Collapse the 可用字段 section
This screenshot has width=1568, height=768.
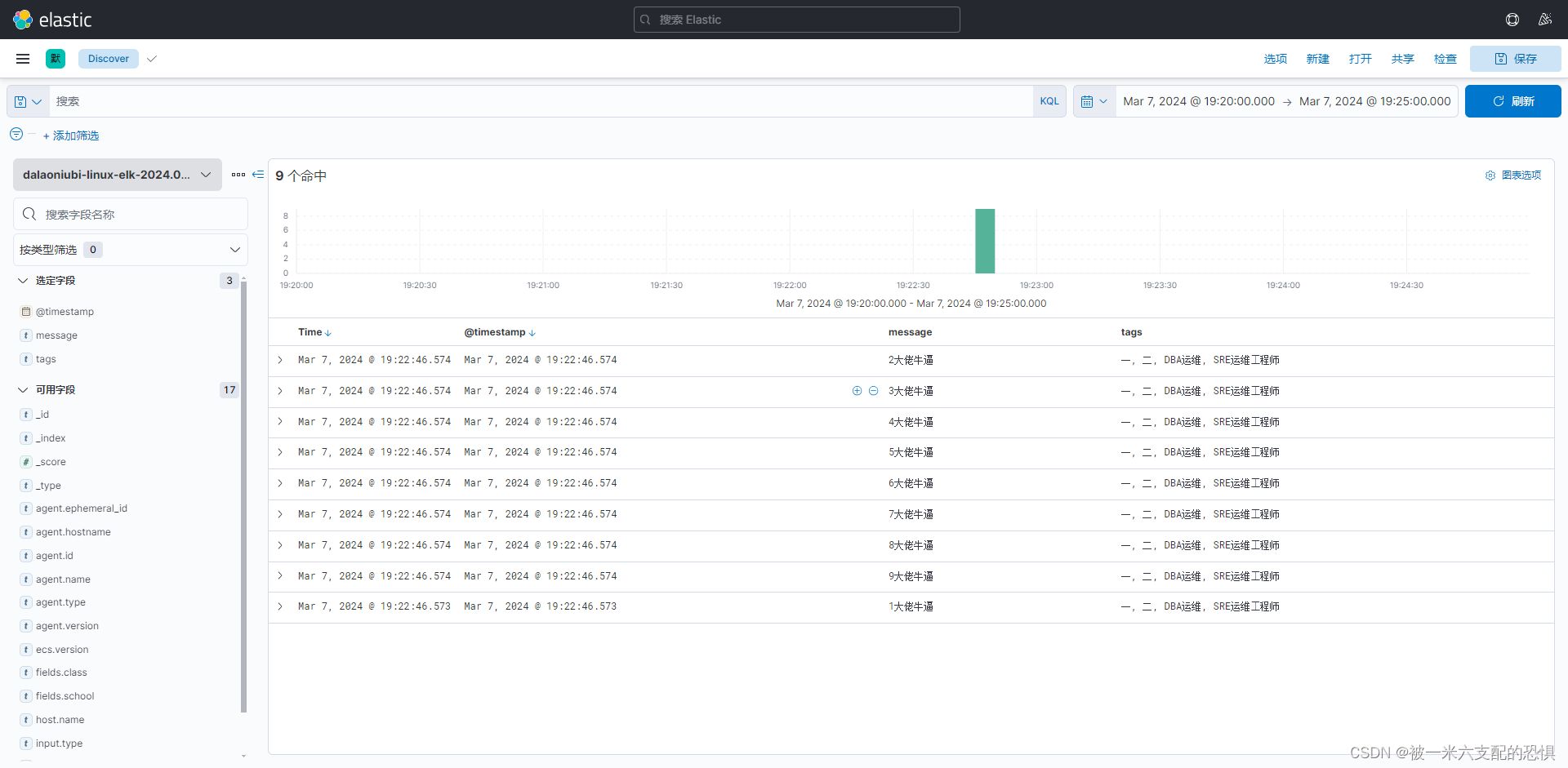pyautogui.click(x=23, y=390)
